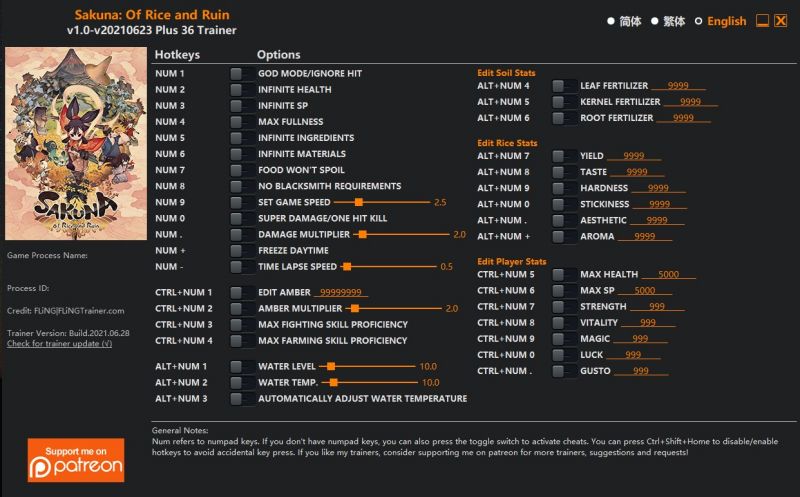Enable Infinite Health toggle
This screenshot has height=497, width=800.
pyautogui.click(x=242, y=90)
